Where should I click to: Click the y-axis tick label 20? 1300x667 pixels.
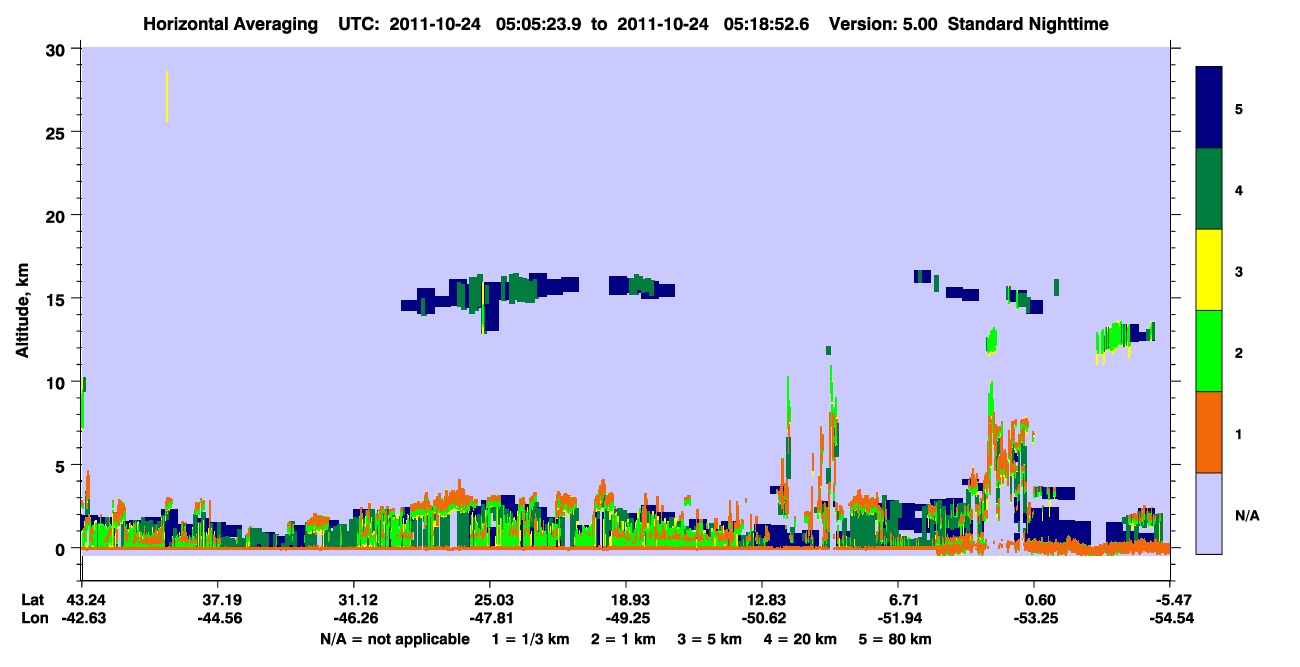pos(57,215)
